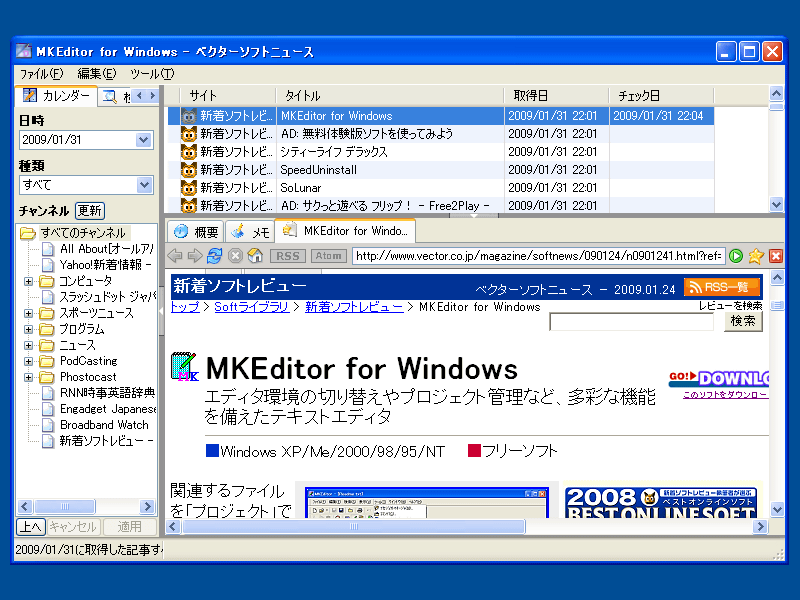
Task: Follow the トップ breadcrumb link
Action: tap(185, 307)
